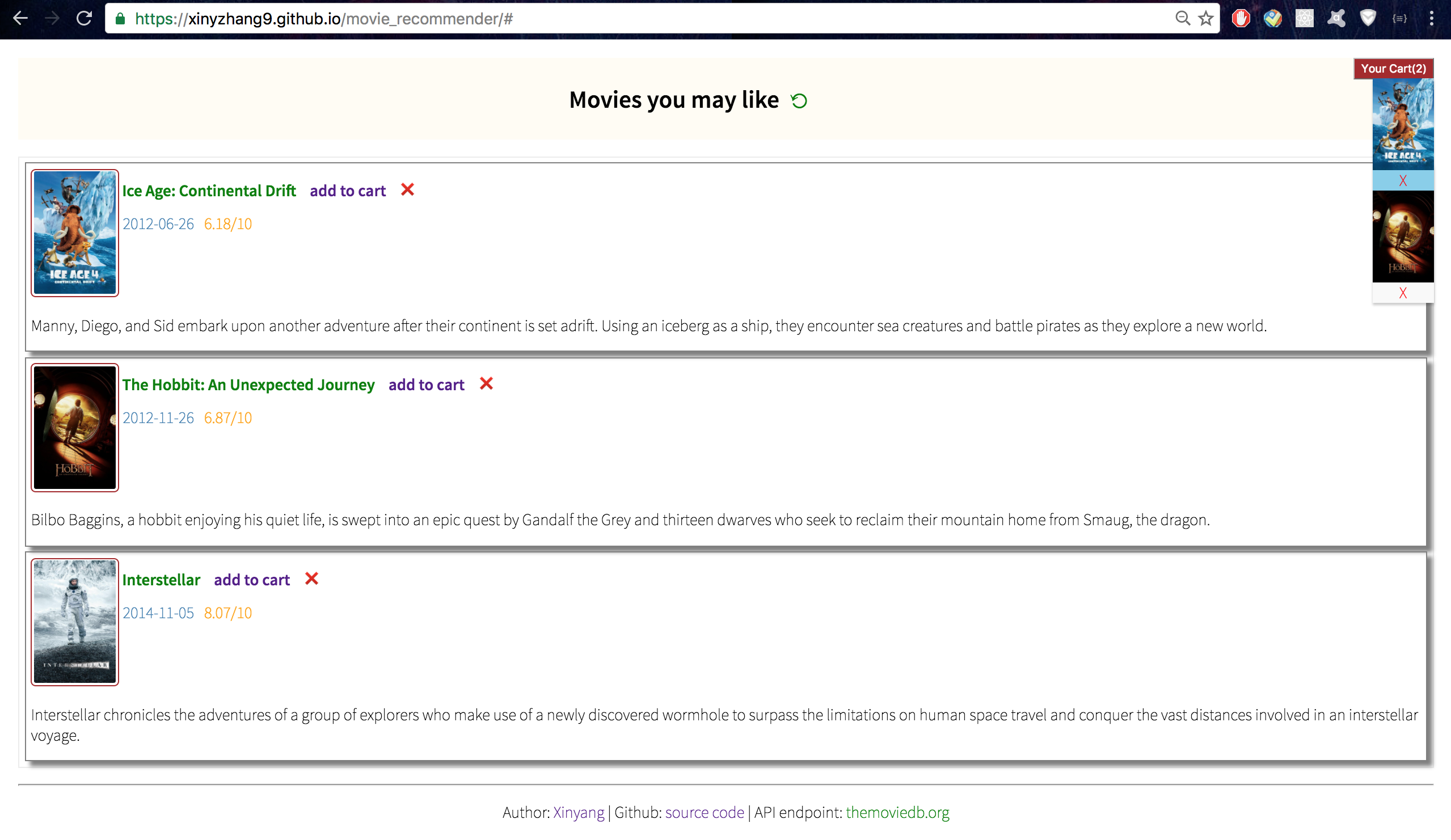Add Ice Age: Continental Drift to cart
Image resolution: width=1451 pixels, height=840 pixels.
tap(347, 191)
